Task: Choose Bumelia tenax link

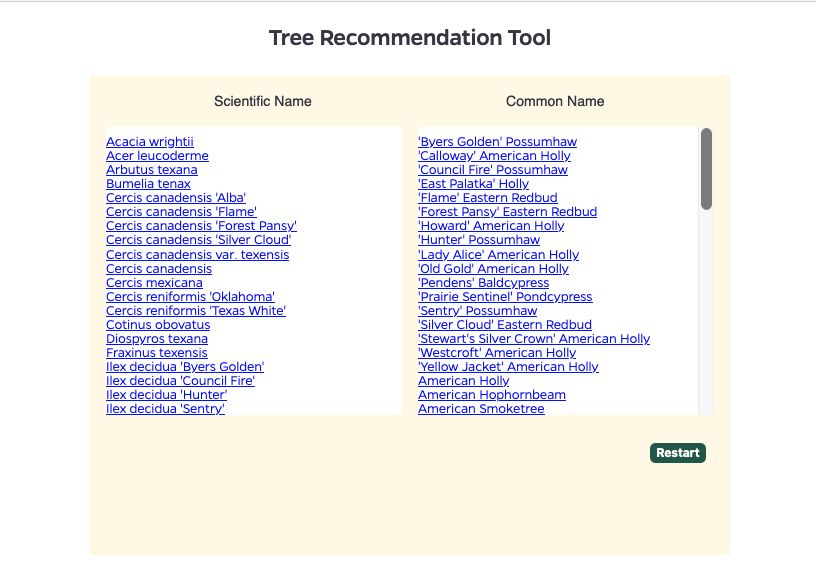Action: tap(148, 184)
